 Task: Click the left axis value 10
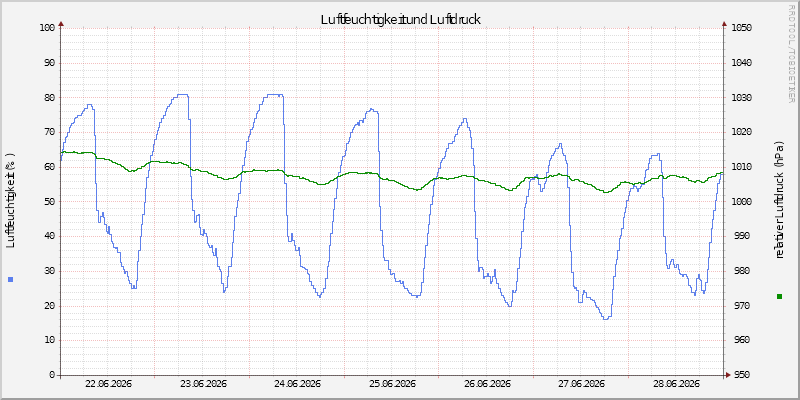tap(49, 340)
